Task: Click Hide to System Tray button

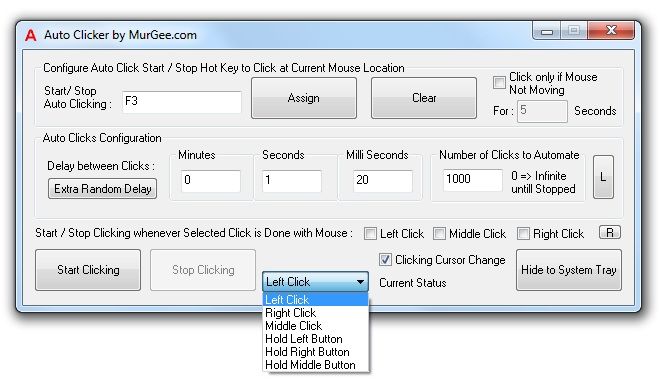Action: coord(569,270)
